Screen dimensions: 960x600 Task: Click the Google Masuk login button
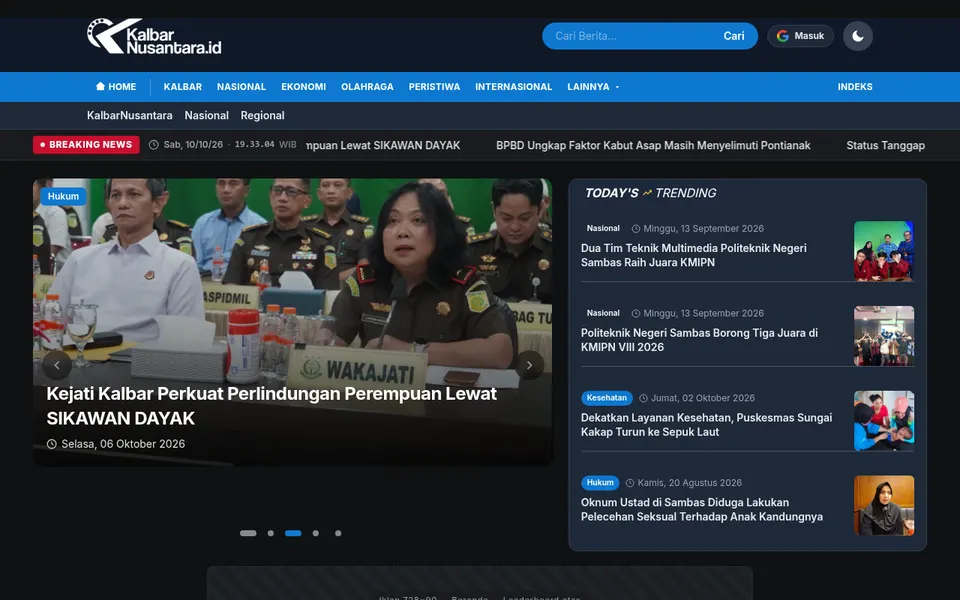point(800,36)
